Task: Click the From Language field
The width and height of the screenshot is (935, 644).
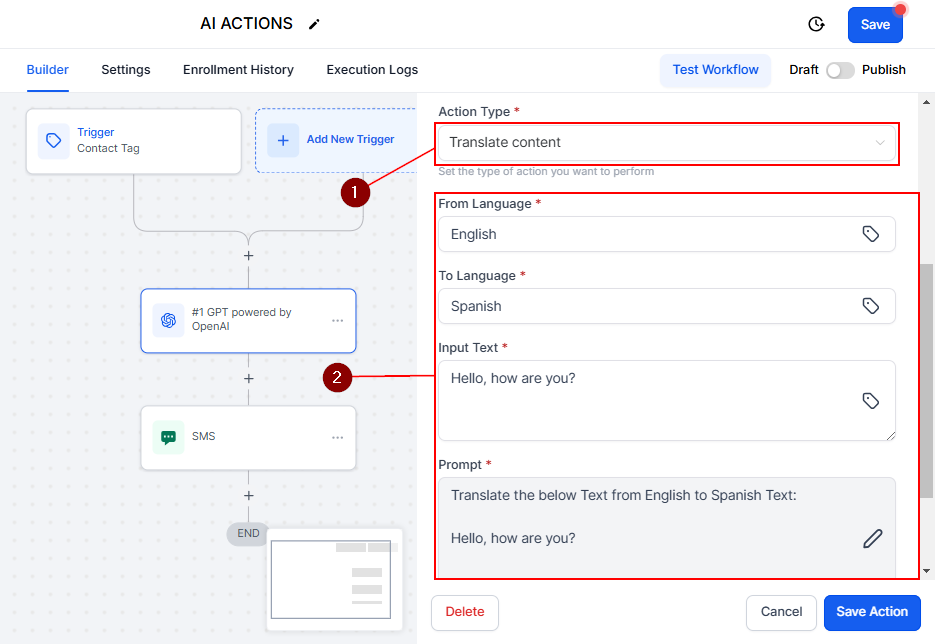Action: (x=667, y=234)
